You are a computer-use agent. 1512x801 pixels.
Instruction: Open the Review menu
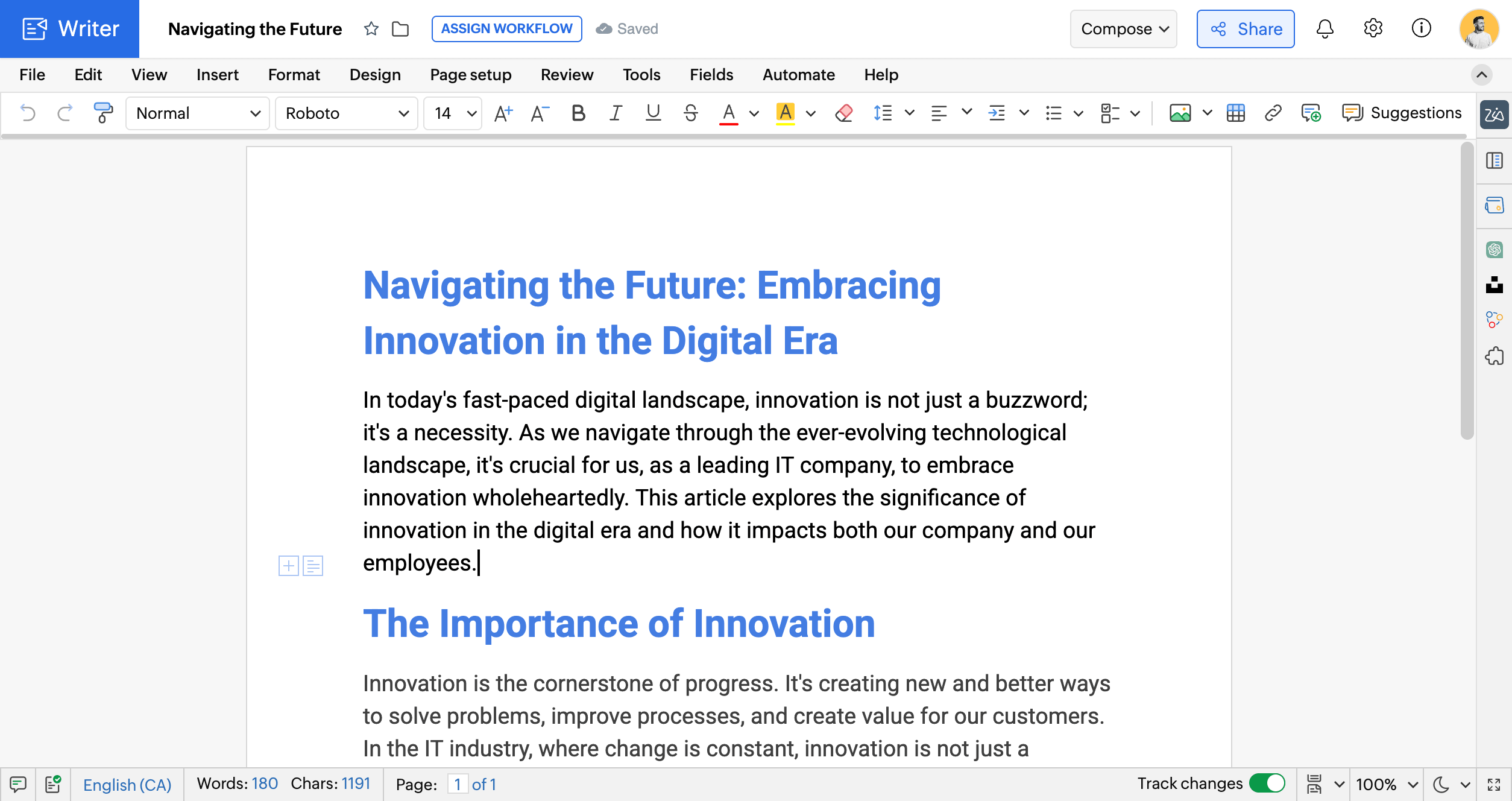point(567,75)
